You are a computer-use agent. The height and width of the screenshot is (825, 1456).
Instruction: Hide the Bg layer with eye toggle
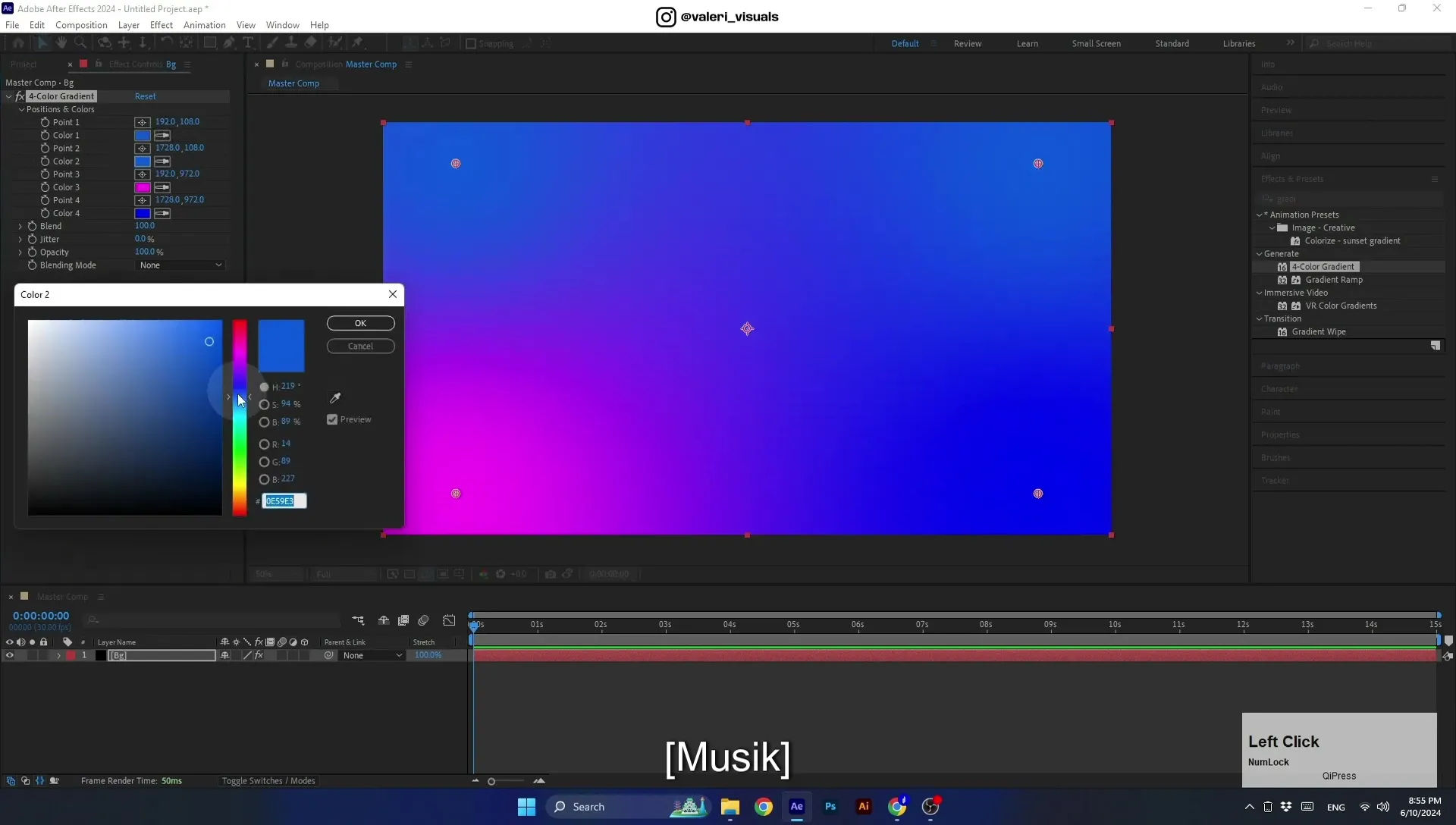coord(9,656)
